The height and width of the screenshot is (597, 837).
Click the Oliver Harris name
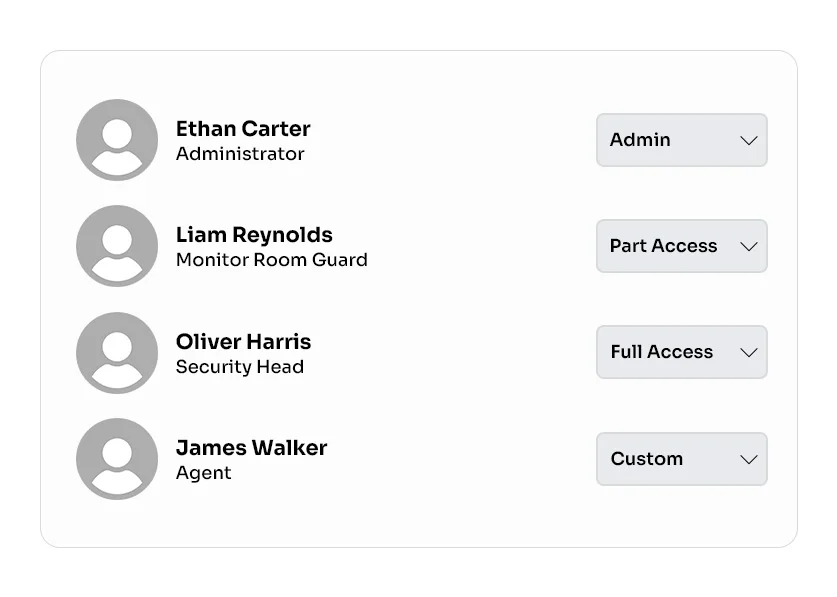pyautogui.click(x=243, y=342)
